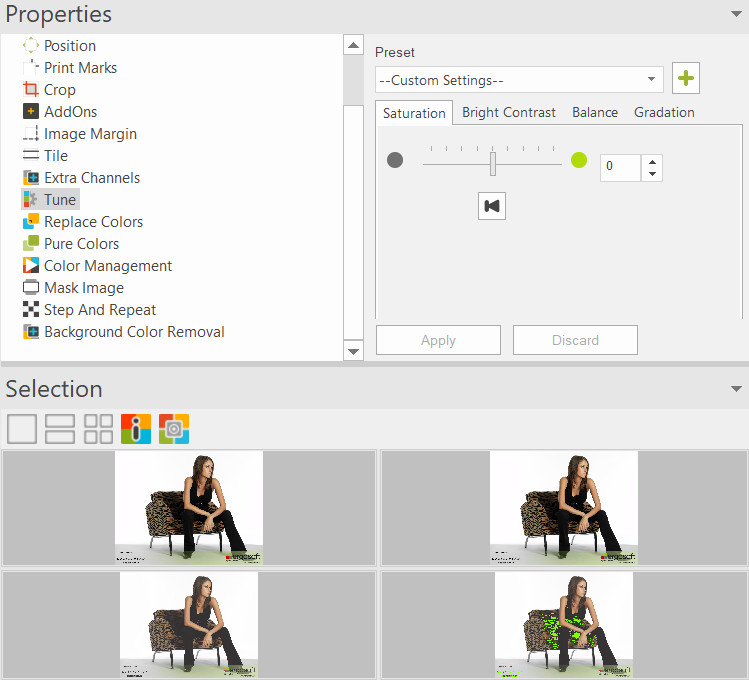Click the saturation value input field
The height and width of the screenshot is (680, 749).
(620, 168)
